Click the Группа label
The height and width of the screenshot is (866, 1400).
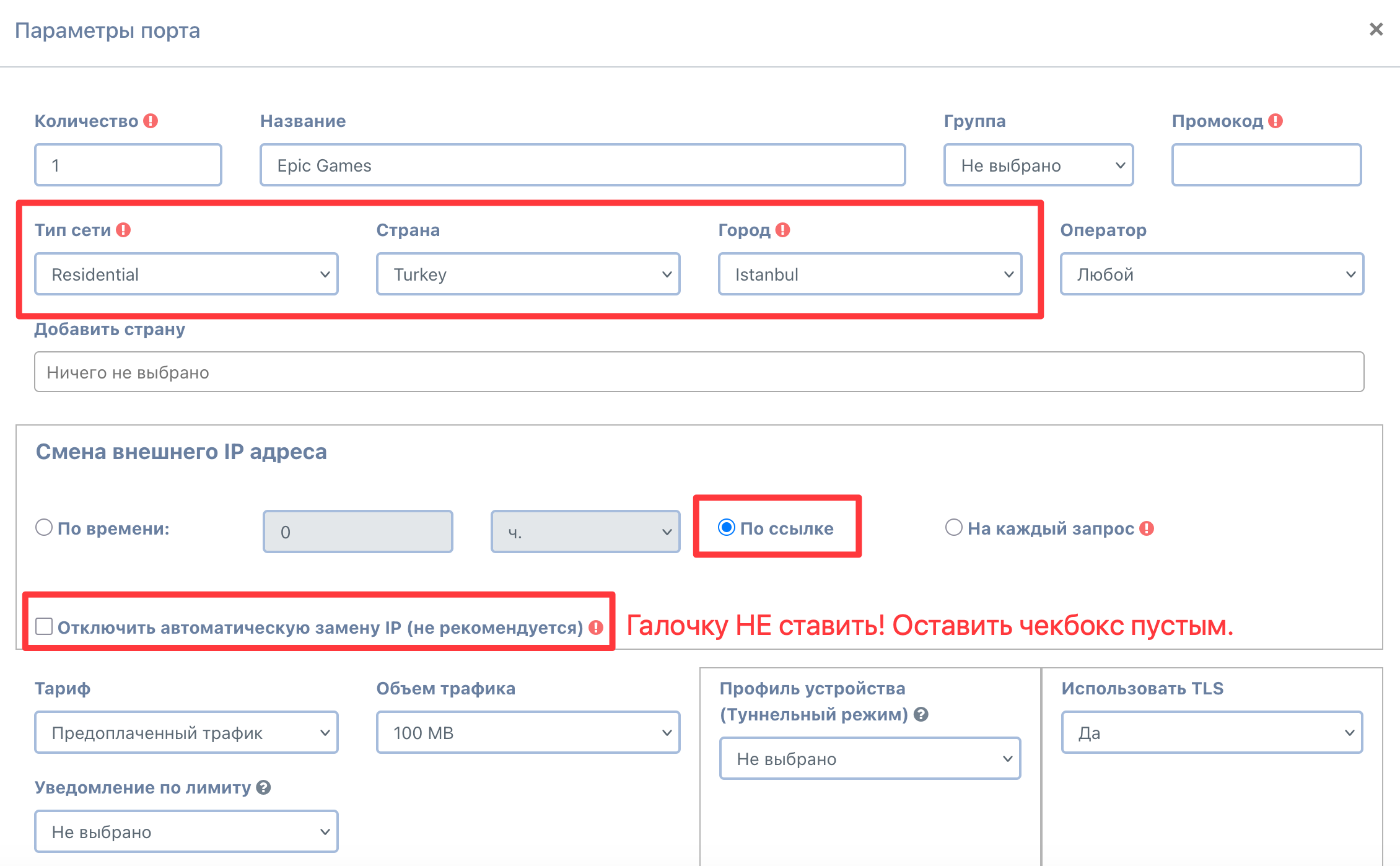pyautogui.click(x=975, y=121)
